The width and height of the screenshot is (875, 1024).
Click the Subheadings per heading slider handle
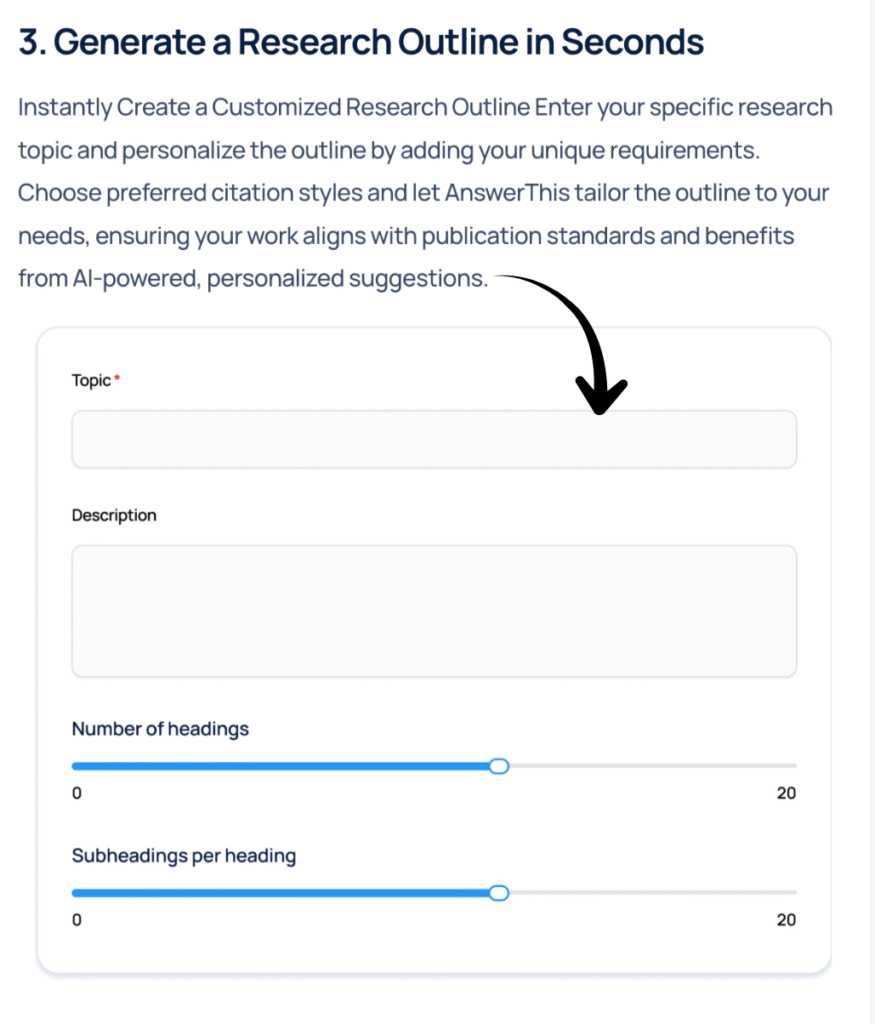(x=499, y=893)
